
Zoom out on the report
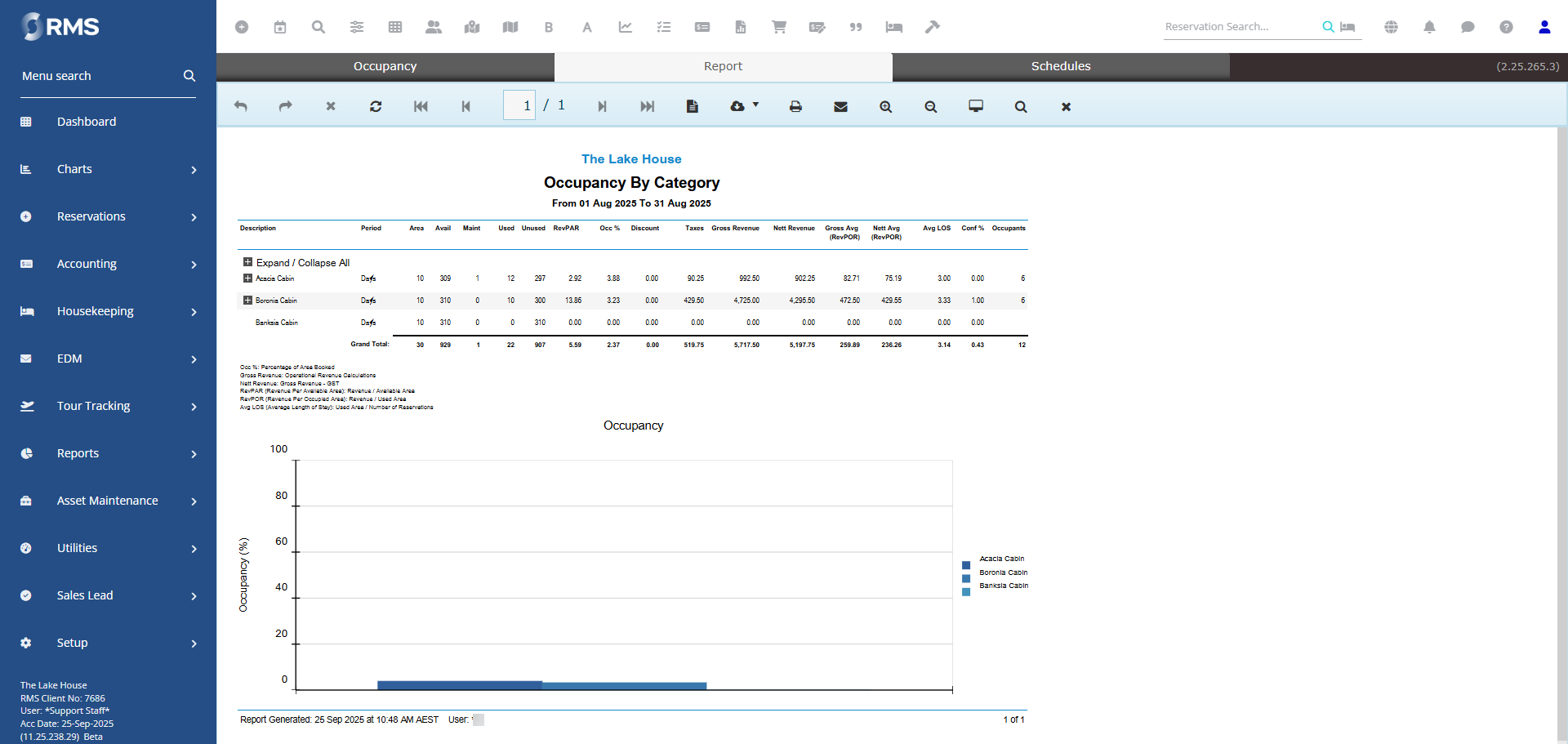tap(931, 106)
